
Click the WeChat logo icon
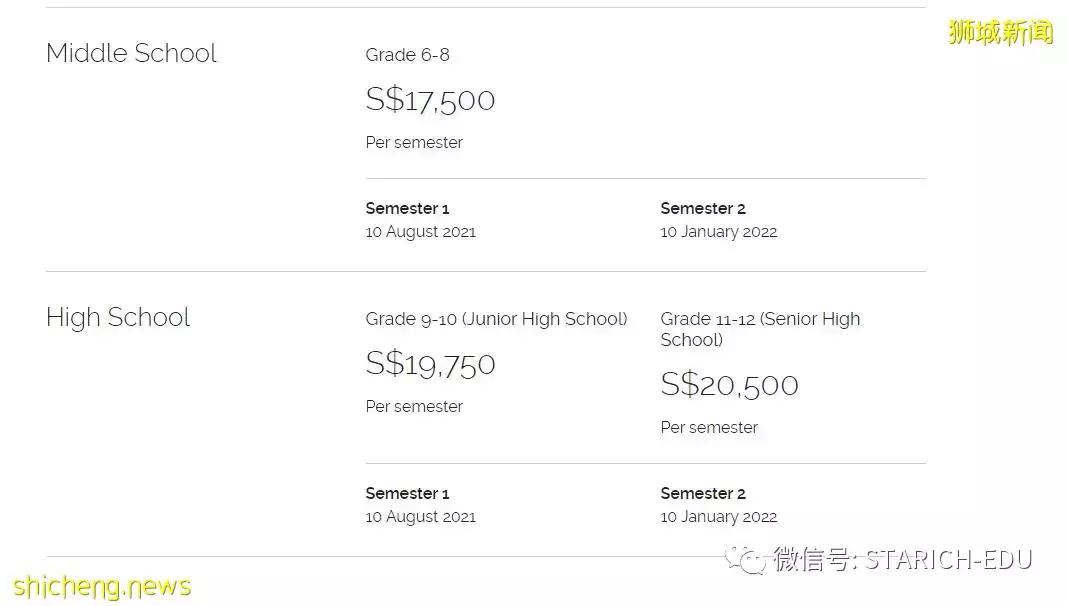(748, 559)
